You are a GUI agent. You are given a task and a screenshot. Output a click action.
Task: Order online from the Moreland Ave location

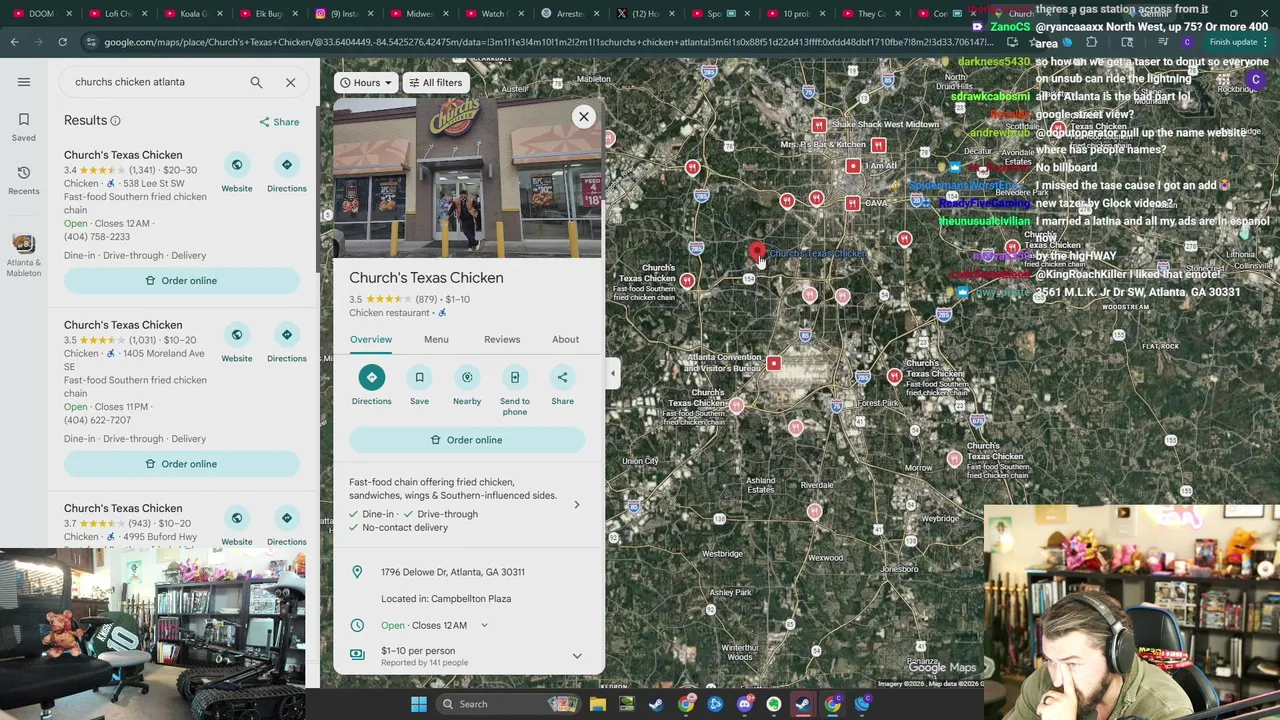pyautogui.click(x=182, y=464)
